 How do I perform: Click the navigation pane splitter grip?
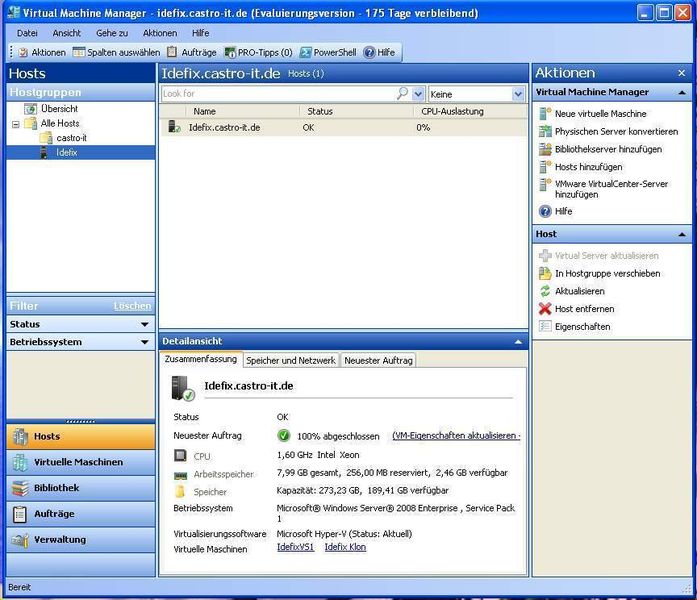(x=80, y=421)
